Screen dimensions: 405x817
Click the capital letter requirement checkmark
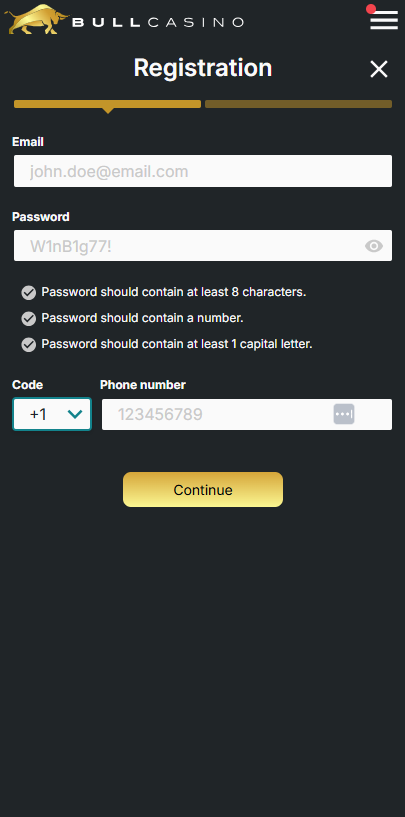click(x=29, y=344)
